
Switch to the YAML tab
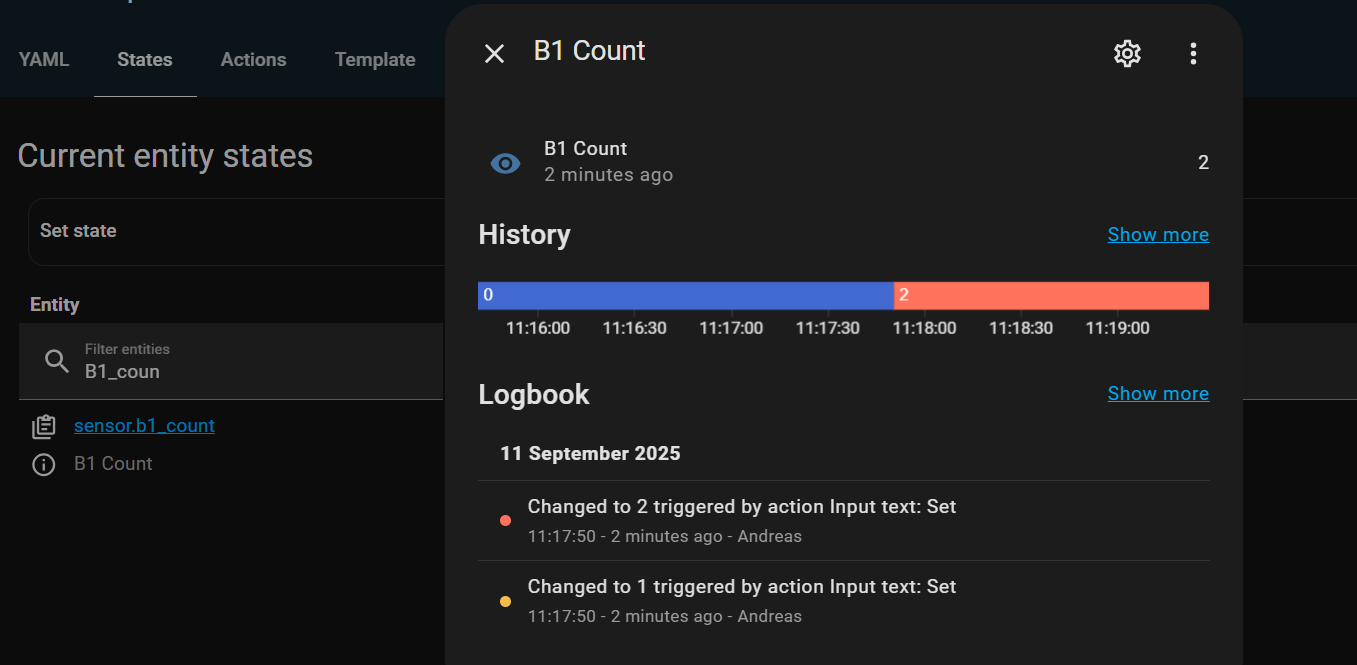[44, 60]
